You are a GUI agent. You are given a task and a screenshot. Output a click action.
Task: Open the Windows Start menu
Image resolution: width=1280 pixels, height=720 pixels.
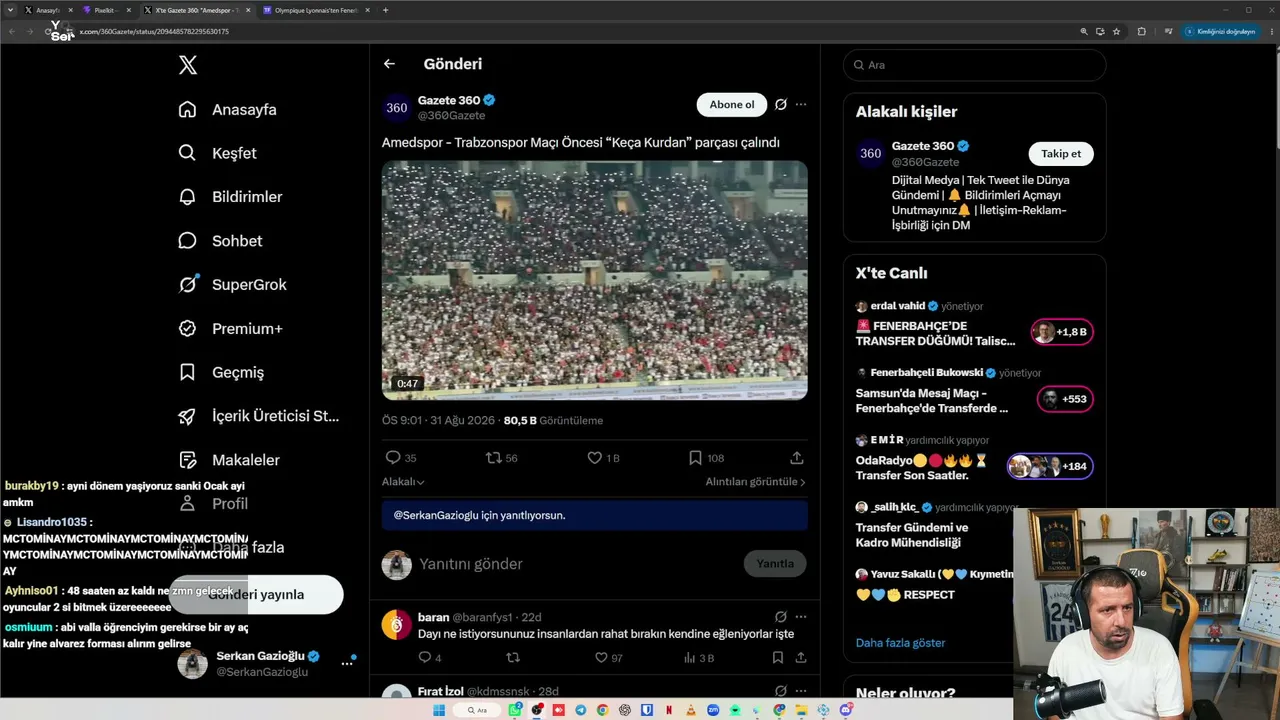(438, 710)
